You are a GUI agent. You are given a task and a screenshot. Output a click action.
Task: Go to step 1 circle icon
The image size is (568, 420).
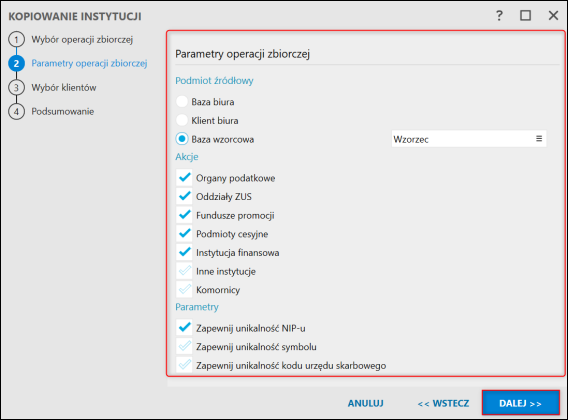coord(16,39)
